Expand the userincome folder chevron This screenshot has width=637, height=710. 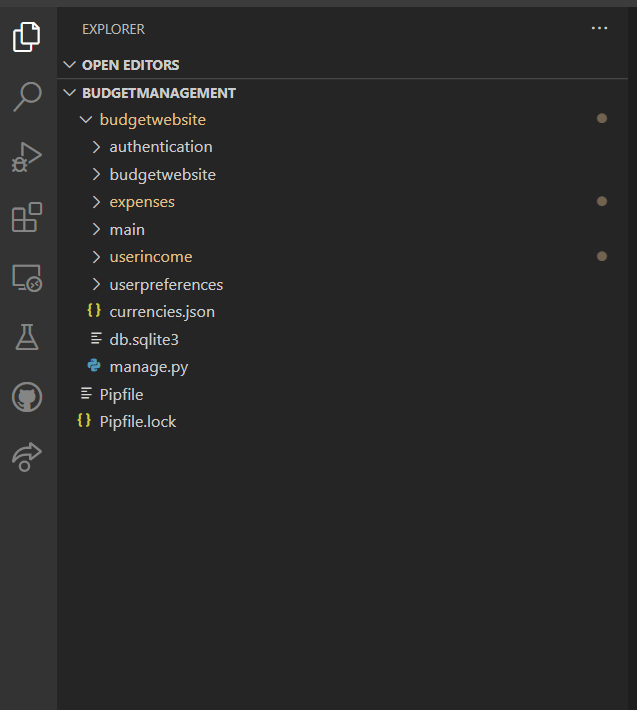(x=96, y=257)
